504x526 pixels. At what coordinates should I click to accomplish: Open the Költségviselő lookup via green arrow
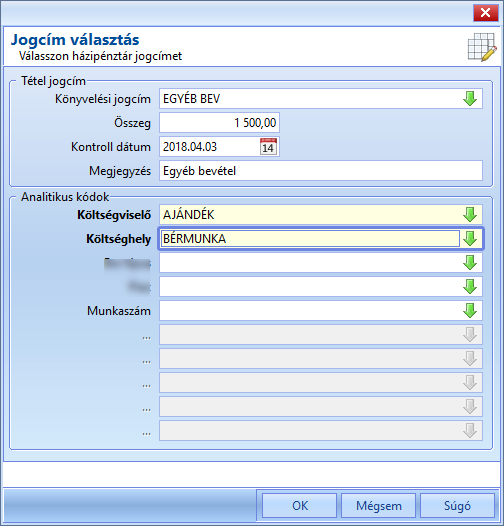470,215
